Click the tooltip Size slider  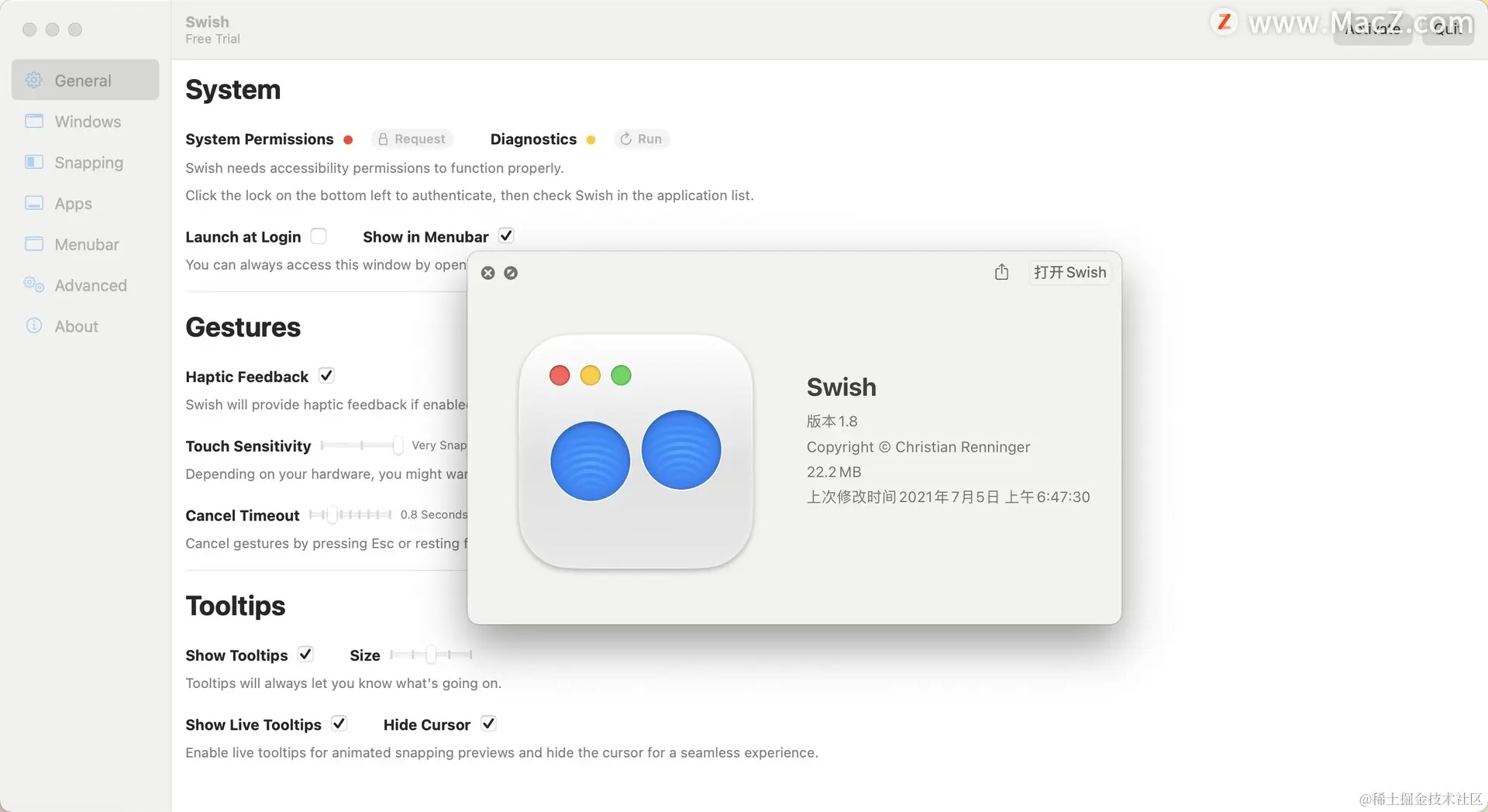(432, 655)
